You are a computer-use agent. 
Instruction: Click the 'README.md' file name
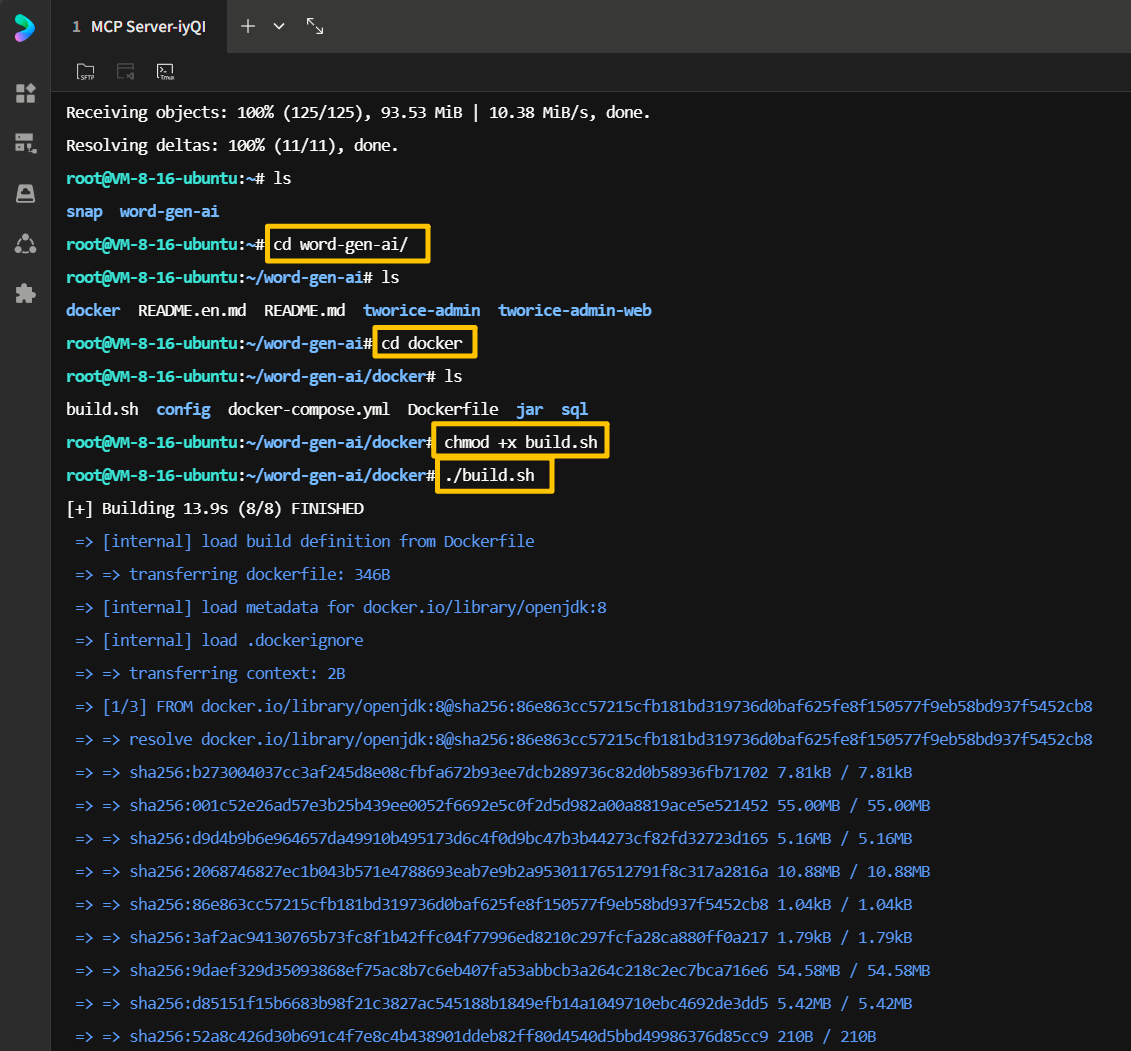point(304,310)
